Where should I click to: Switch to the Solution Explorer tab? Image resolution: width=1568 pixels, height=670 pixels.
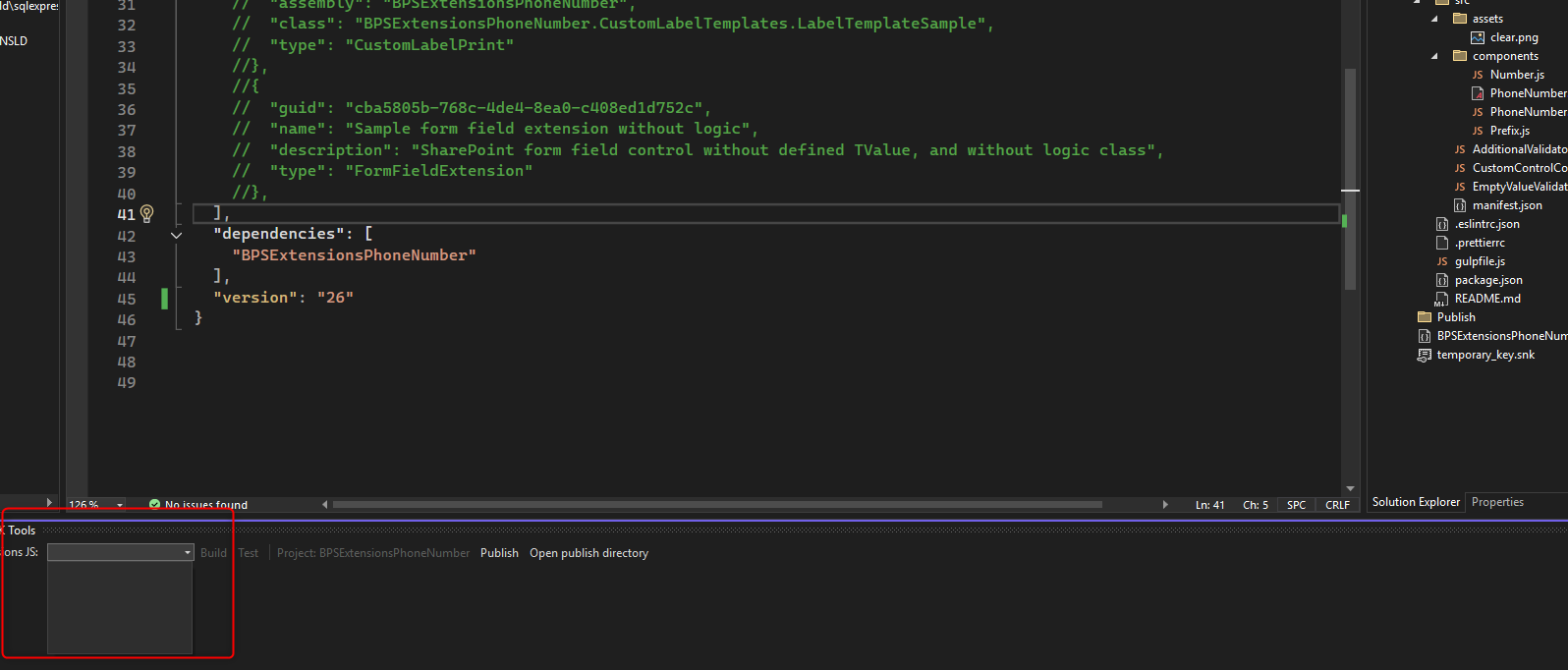pyautogui.click(x=1416, y=502)
